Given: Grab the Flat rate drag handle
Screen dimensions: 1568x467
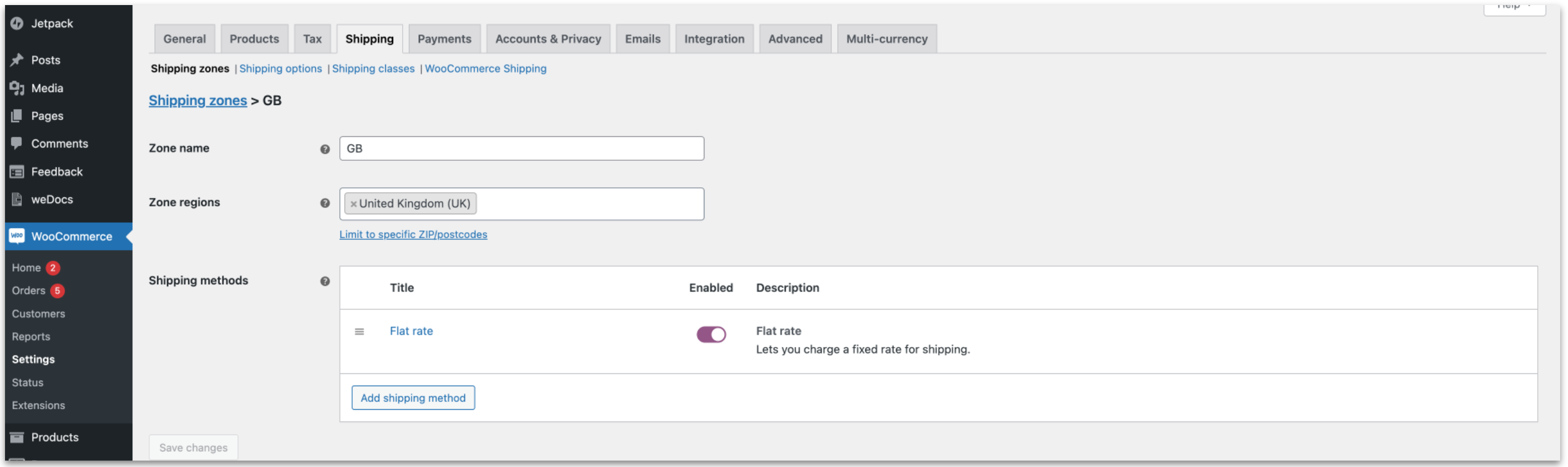Looking at the screenshot, I should [x=359, y=332].
